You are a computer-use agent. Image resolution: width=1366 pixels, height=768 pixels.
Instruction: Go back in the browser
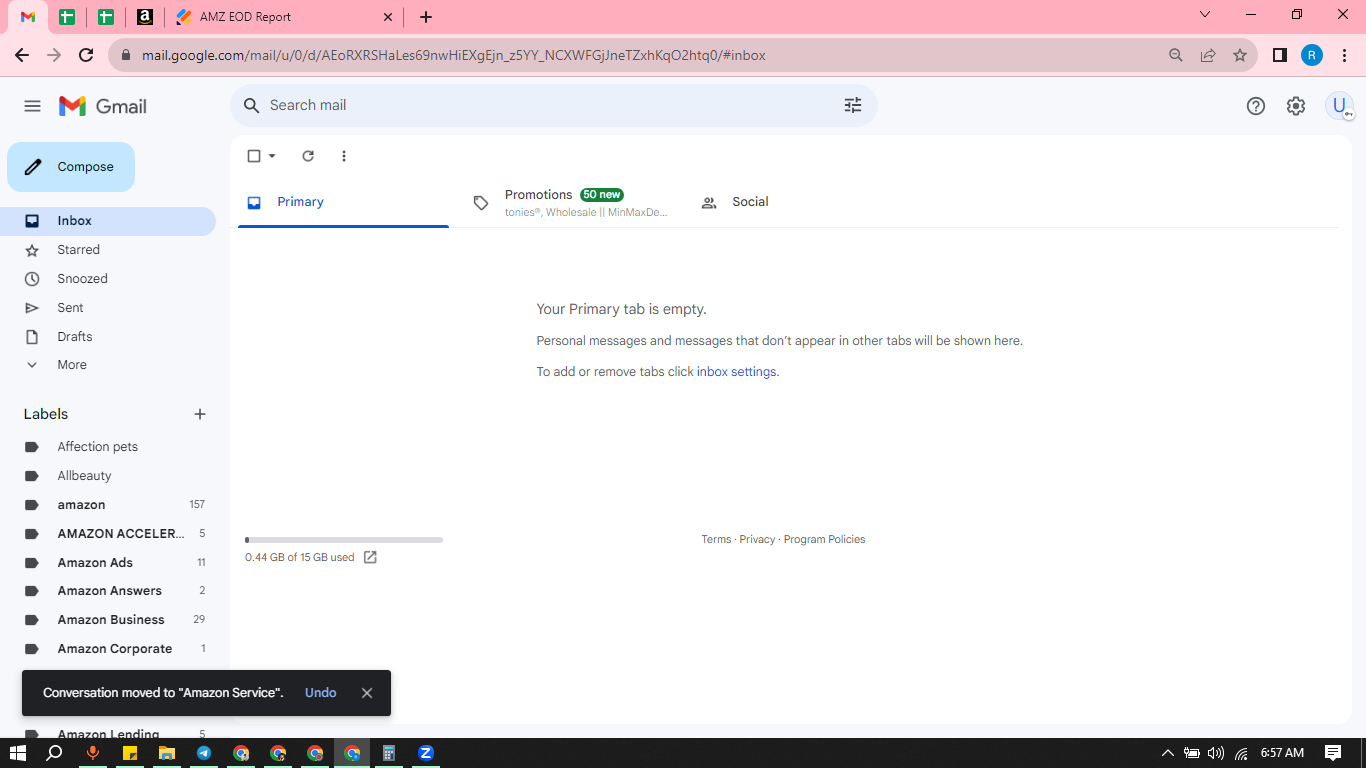click(22, 55)
